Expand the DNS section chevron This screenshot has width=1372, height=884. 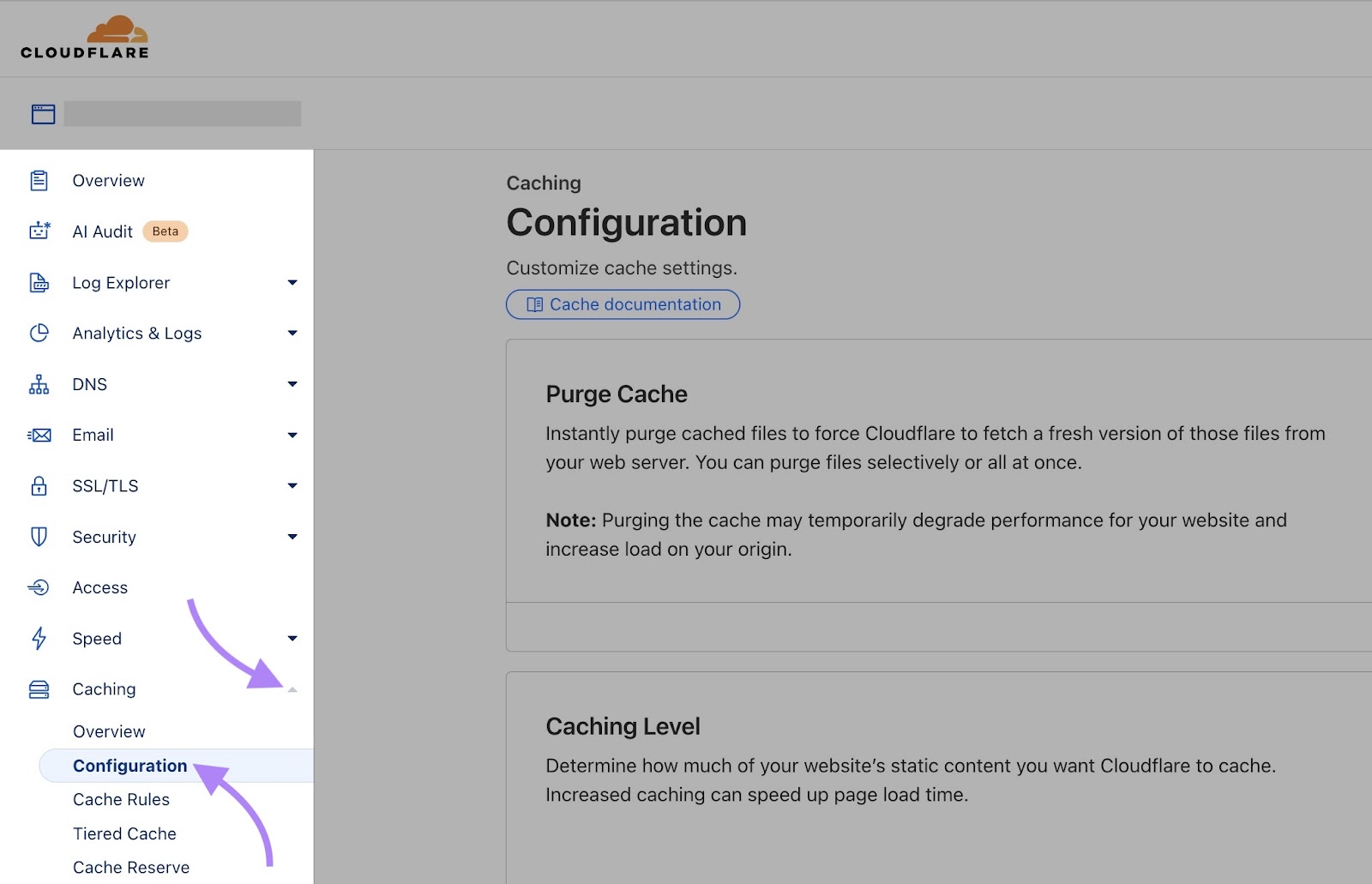click(x=292, y=384)
